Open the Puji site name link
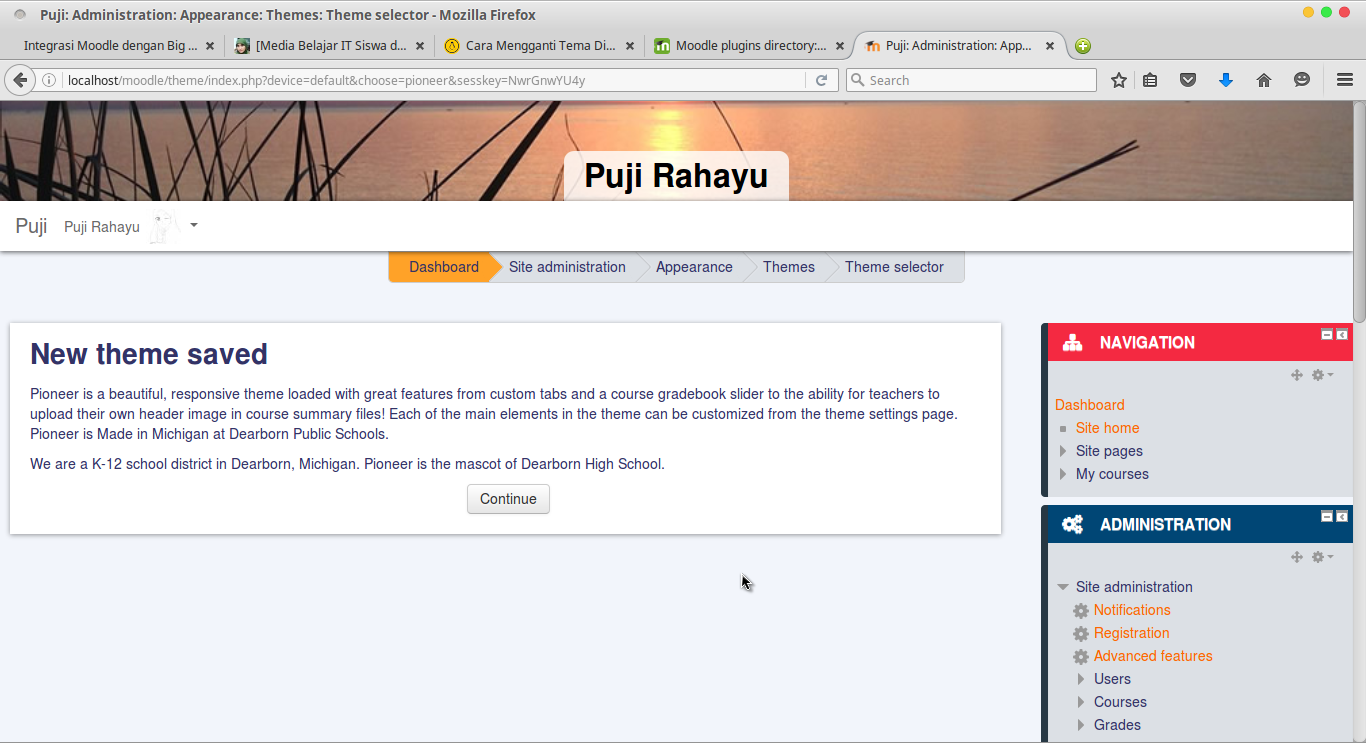The height and width of the screenshot is (743, 1366). pos(31,226)
